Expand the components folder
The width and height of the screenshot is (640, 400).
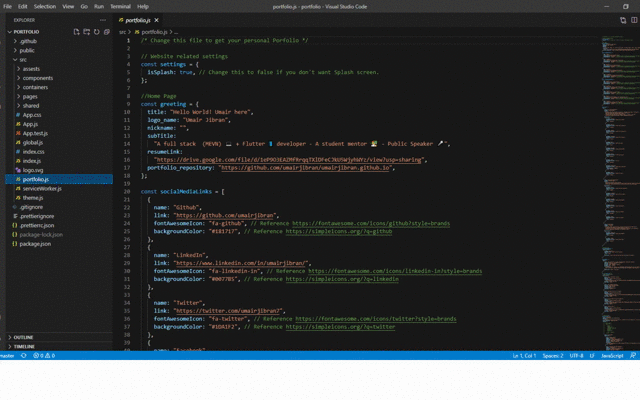click(38, 78)
